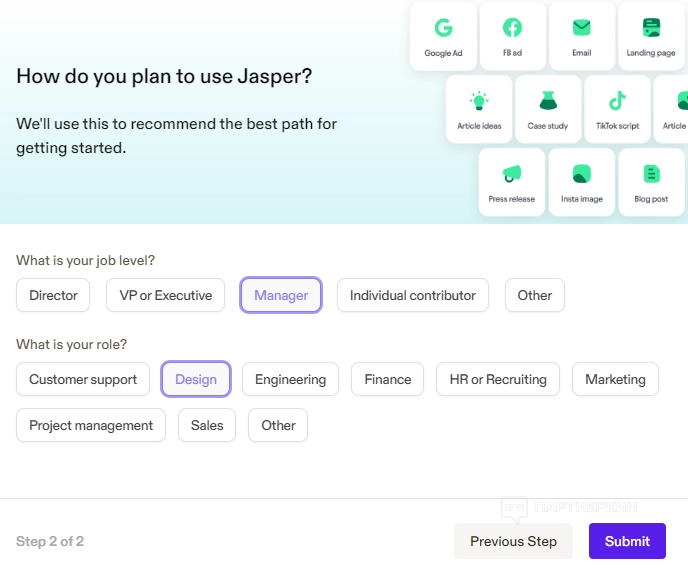Click the Press release megaphone icon
Viewport: 688px width, 576px height.
tap(512, 181)
